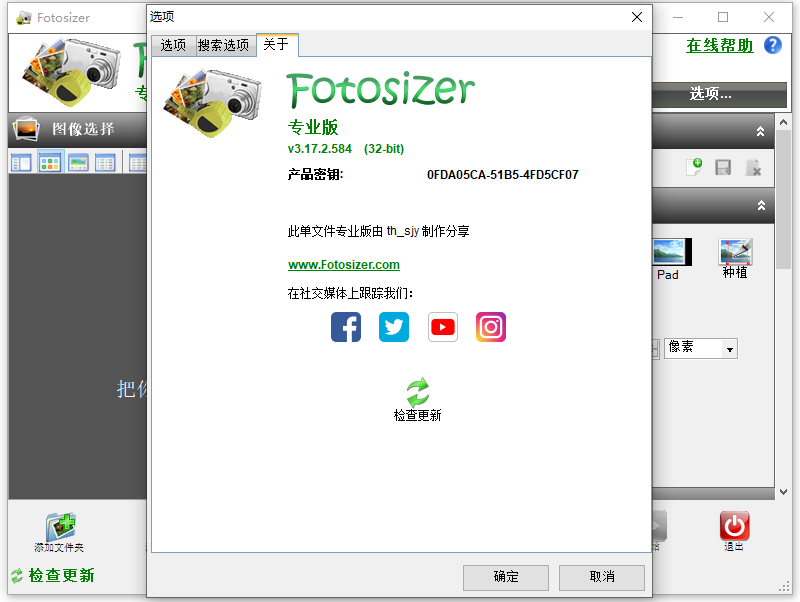Click the camera logo in the about dialog
The height and width of the screenshot is (602, 800).
[212, 104]
